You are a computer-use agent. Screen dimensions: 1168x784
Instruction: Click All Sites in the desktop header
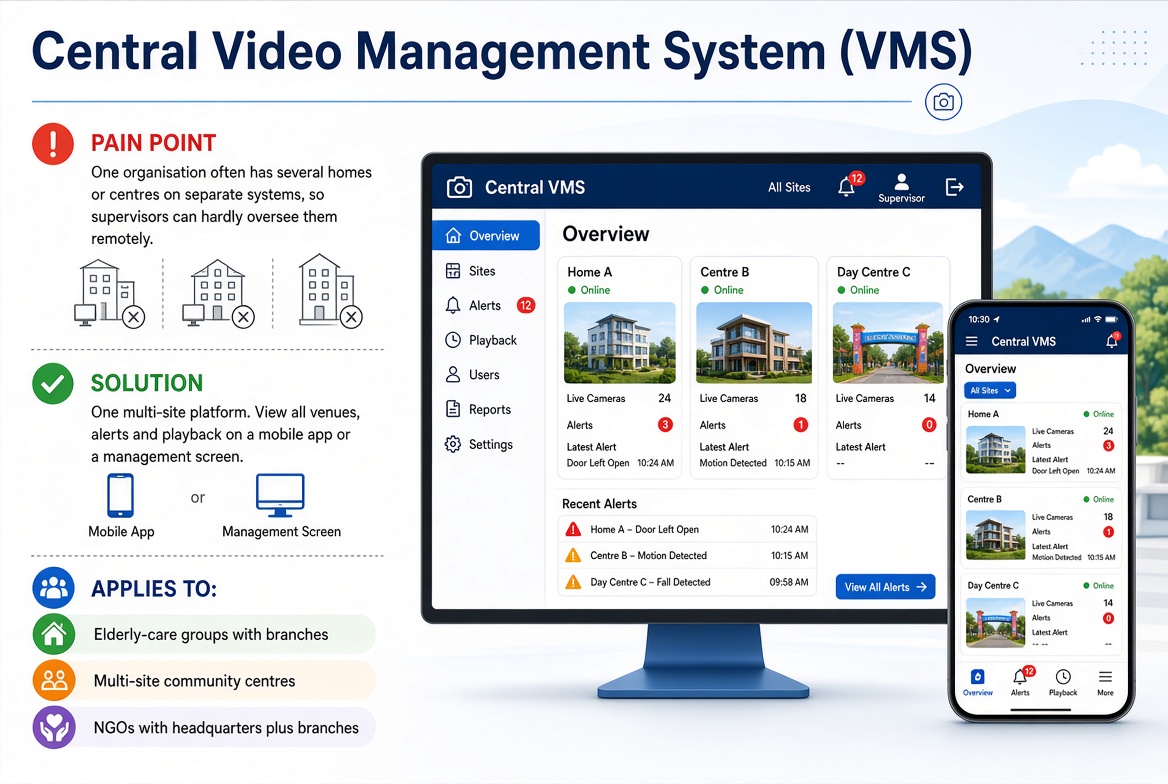(789, 187)
